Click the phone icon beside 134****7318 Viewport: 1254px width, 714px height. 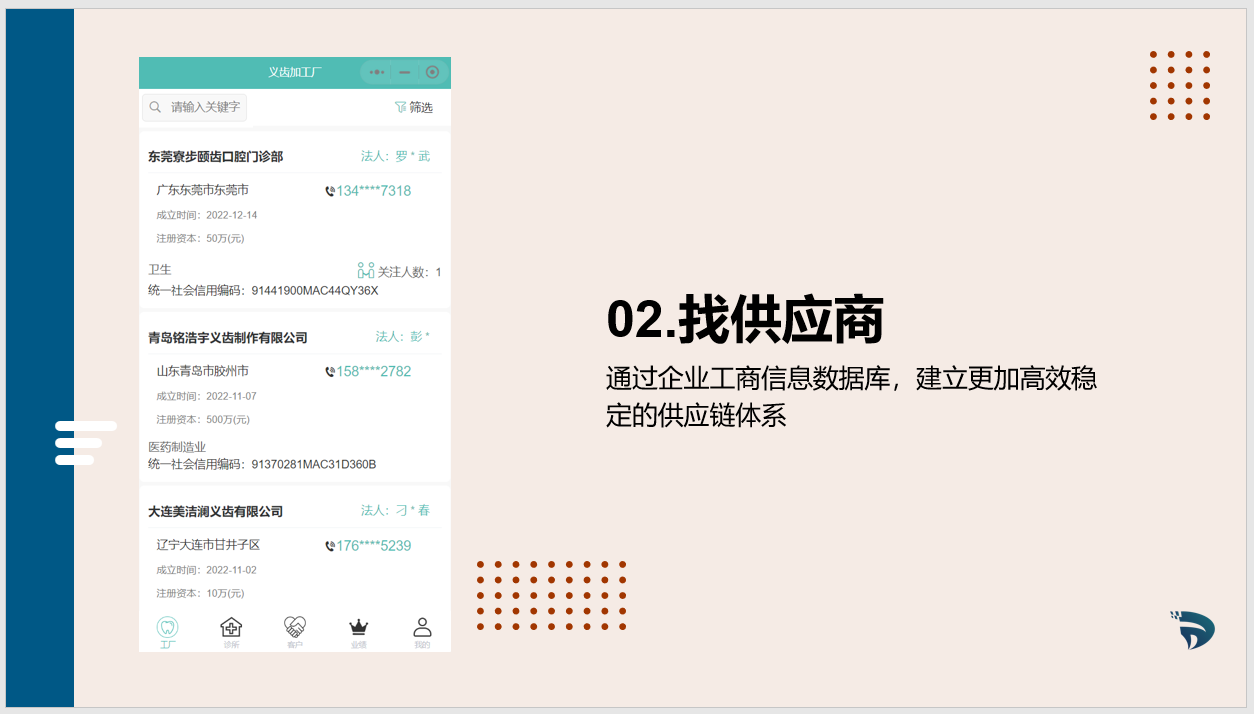330,191
